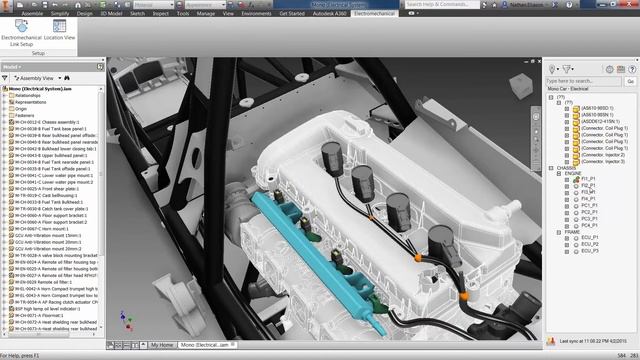Click the linked status icon next to FI1_P1

pyautogui.click(x=576, y=179)
